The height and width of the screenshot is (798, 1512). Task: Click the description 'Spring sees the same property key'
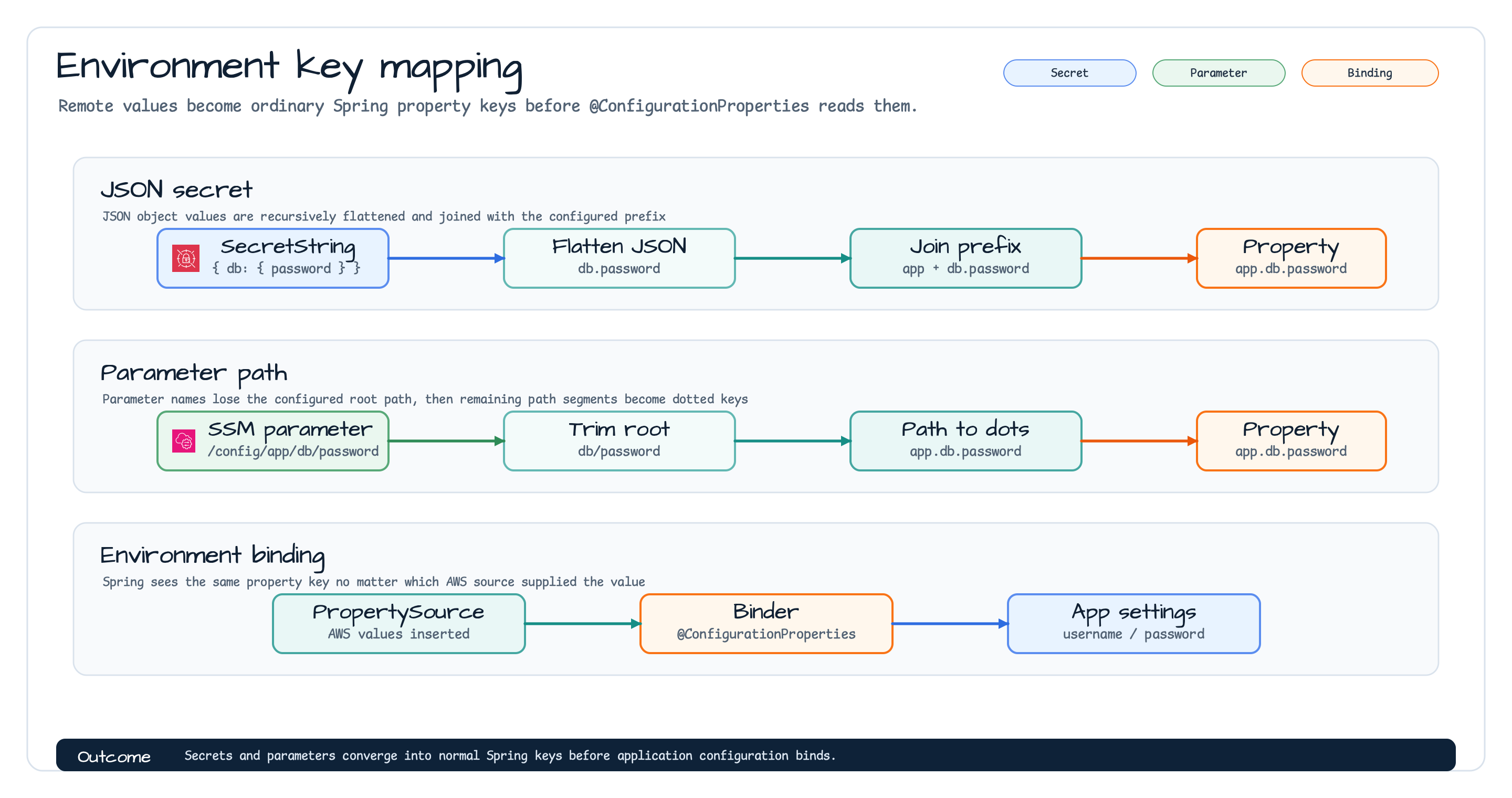[373, 582]
